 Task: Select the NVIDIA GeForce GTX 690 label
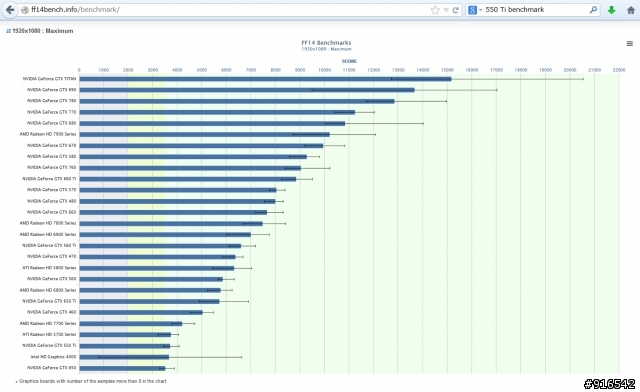51,89
